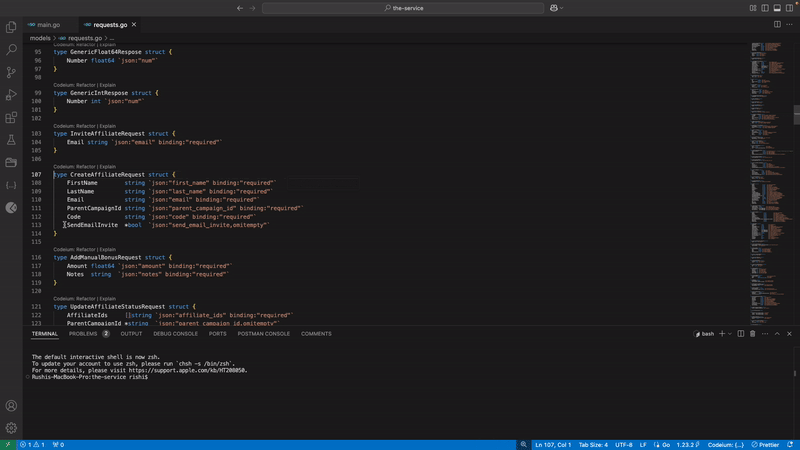This screenshot has width=800, height=450.
Task: Go back using the navigation arrow
Action: [240, 8]
